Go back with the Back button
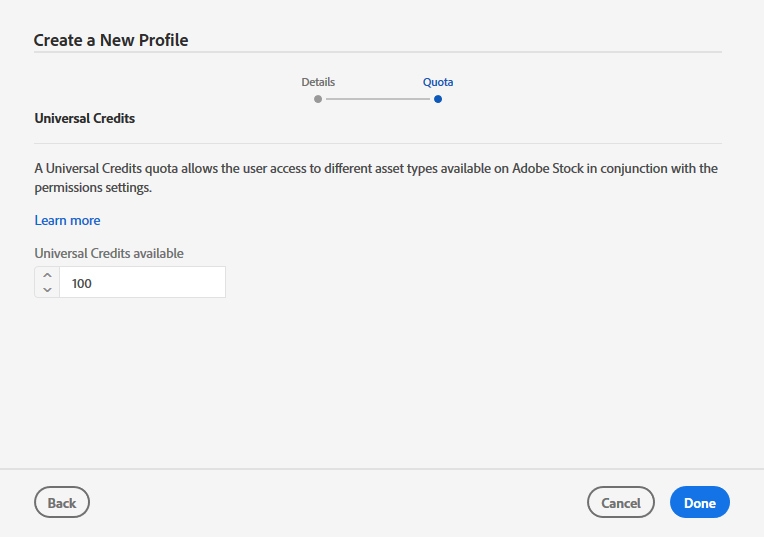The image size is (764, 537). [x=62, y=503]
